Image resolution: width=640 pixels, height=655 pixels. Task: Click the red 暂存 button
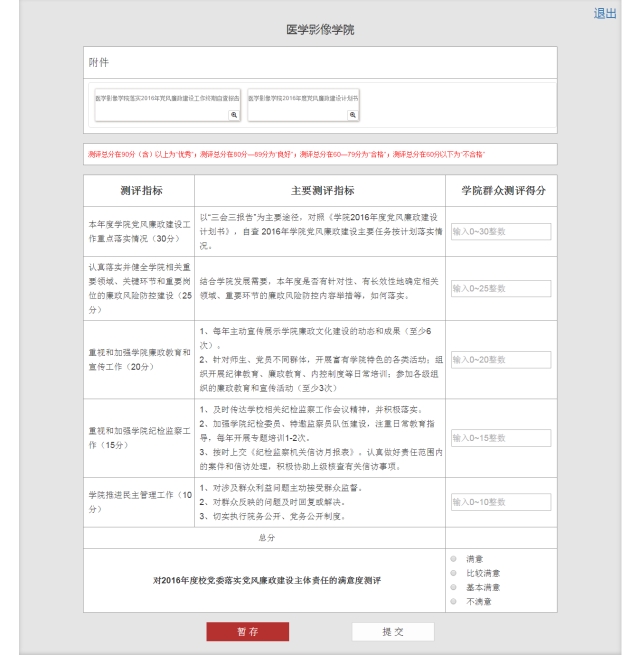[x=247, y=632]
